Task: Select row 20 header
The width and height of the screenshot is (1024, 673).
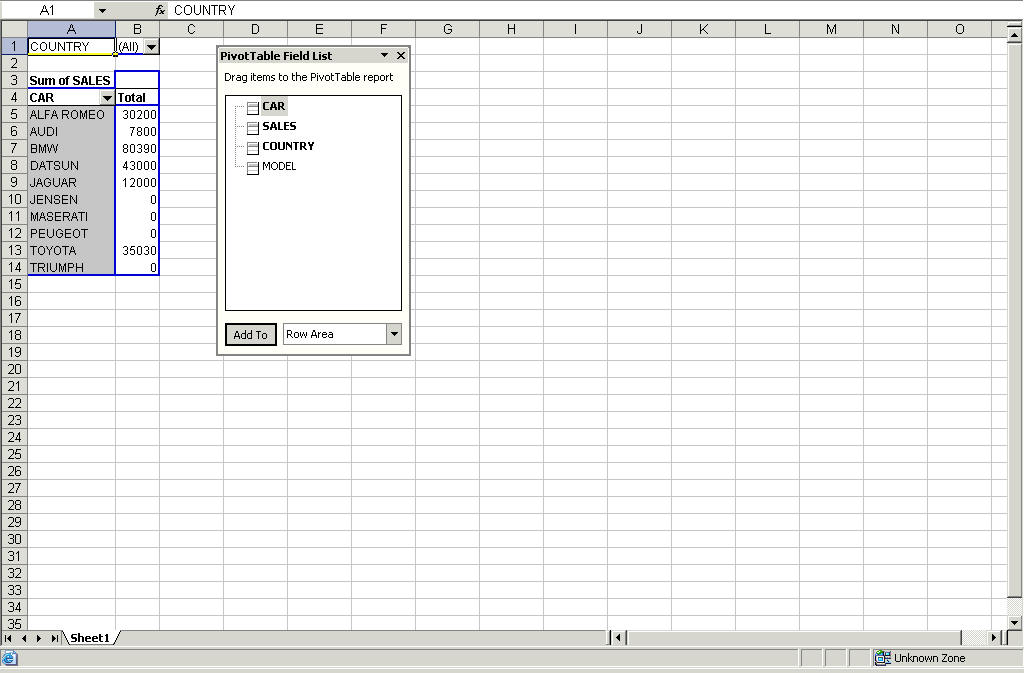Action: 14,369
